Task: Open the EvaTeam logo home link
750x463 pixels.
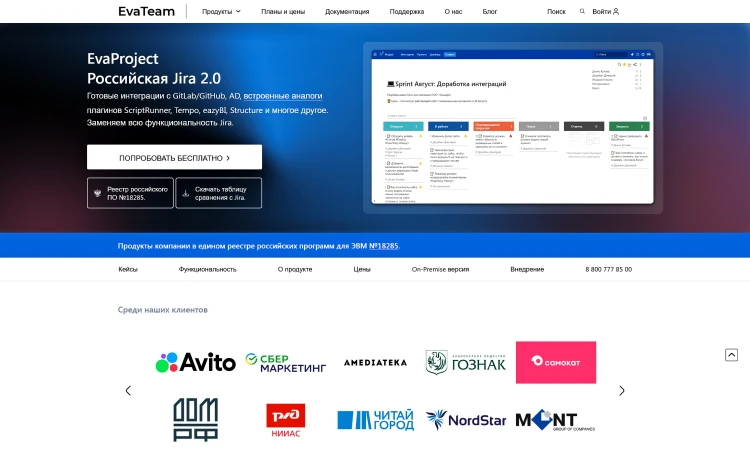Action: [x=146, y=11]
